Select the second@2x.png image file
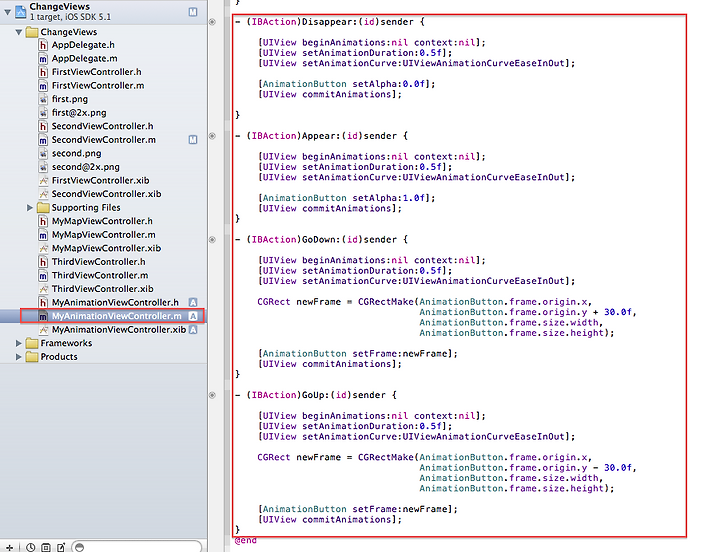The height and width of the screenshot is (552, 720). pyautogui.click(x=85, y=167)
